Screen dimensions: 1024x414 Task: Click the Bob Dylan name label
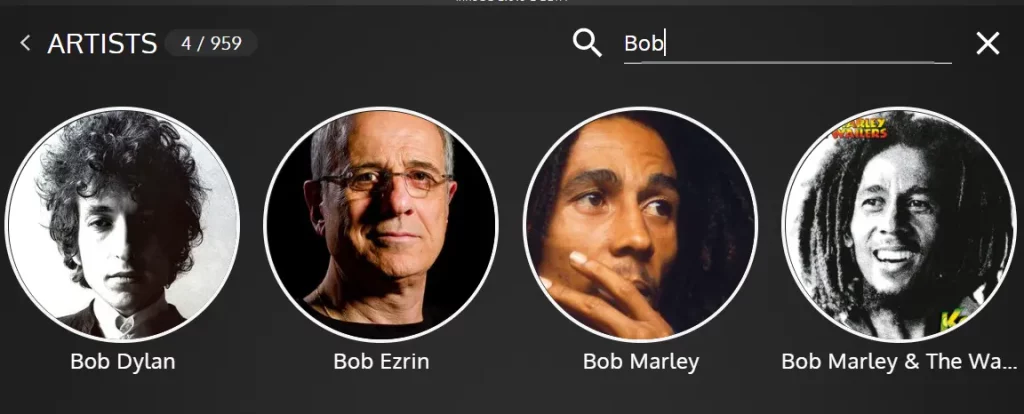[123, 361]
